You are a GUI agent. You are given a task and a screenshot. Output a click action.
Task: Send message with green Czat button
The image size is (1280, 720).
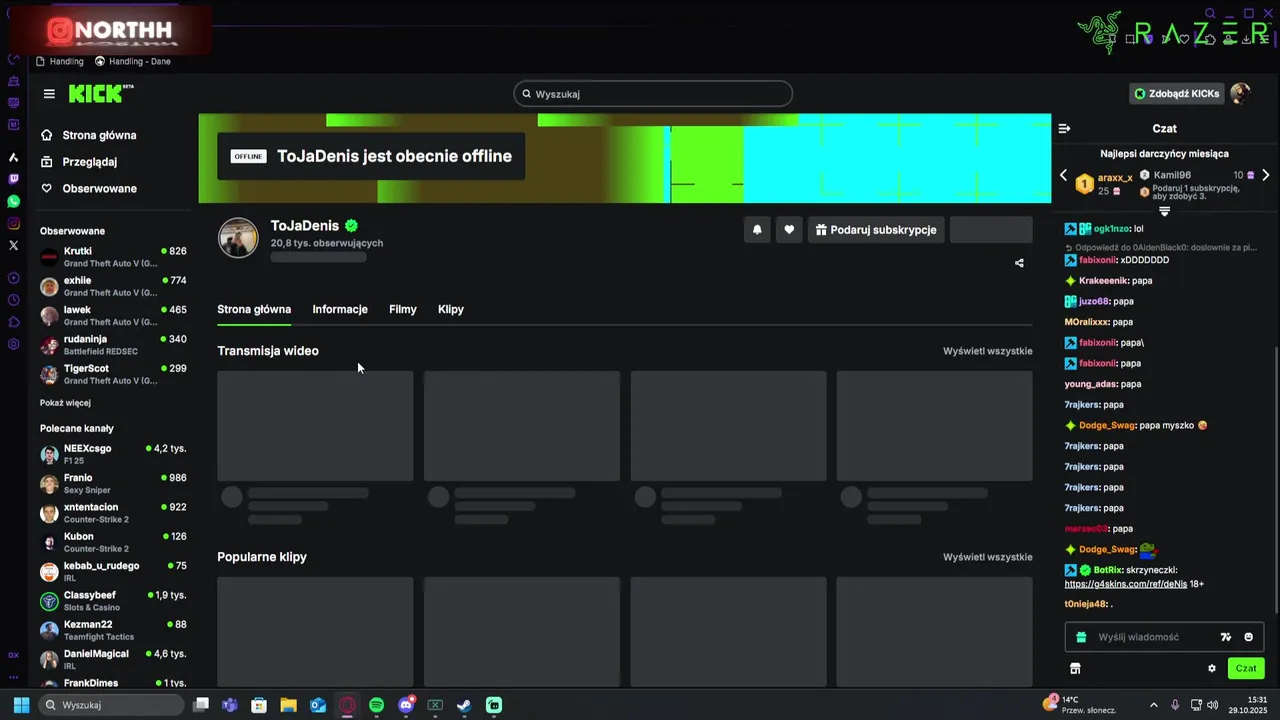pyautogui.click(x=1246, y=668)
